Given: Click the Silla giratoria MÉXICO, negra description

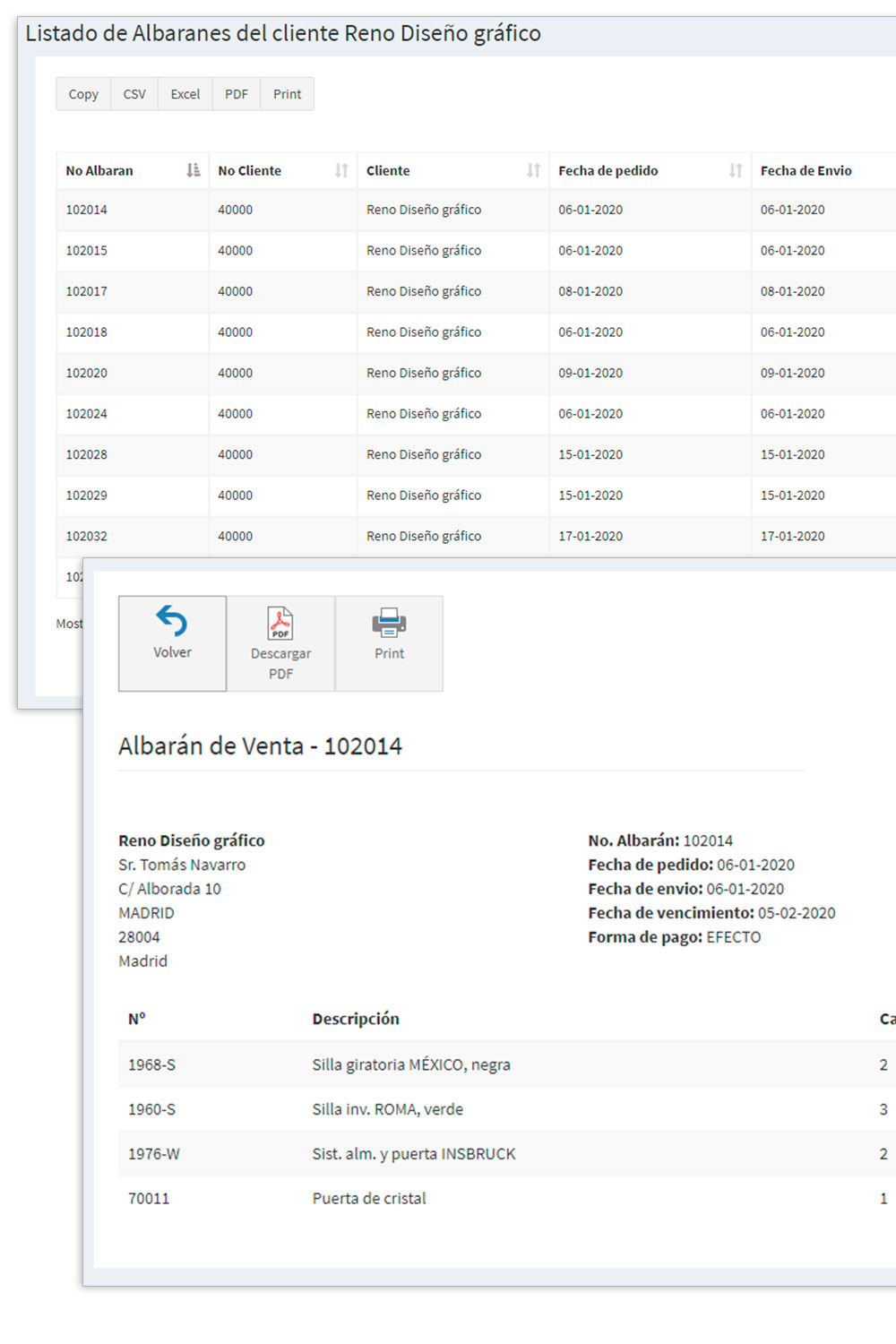Looking at the screenshot, I should (x=411, y=1064).
